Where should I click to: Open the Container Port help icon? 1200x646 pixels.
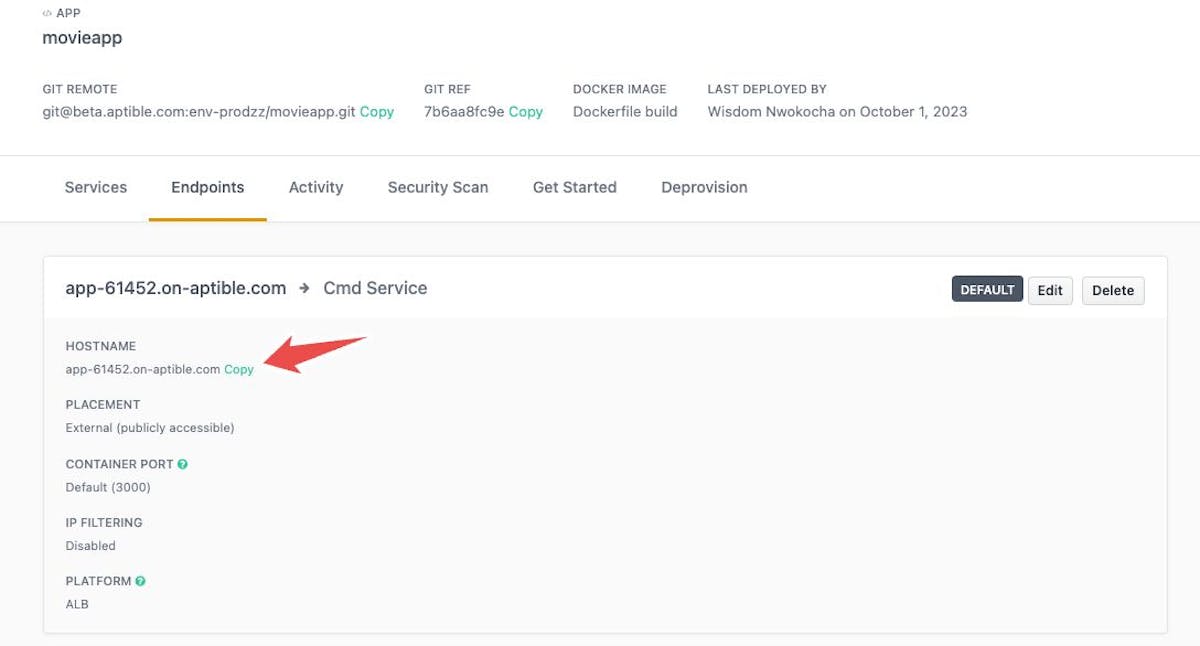click(182, 464)
